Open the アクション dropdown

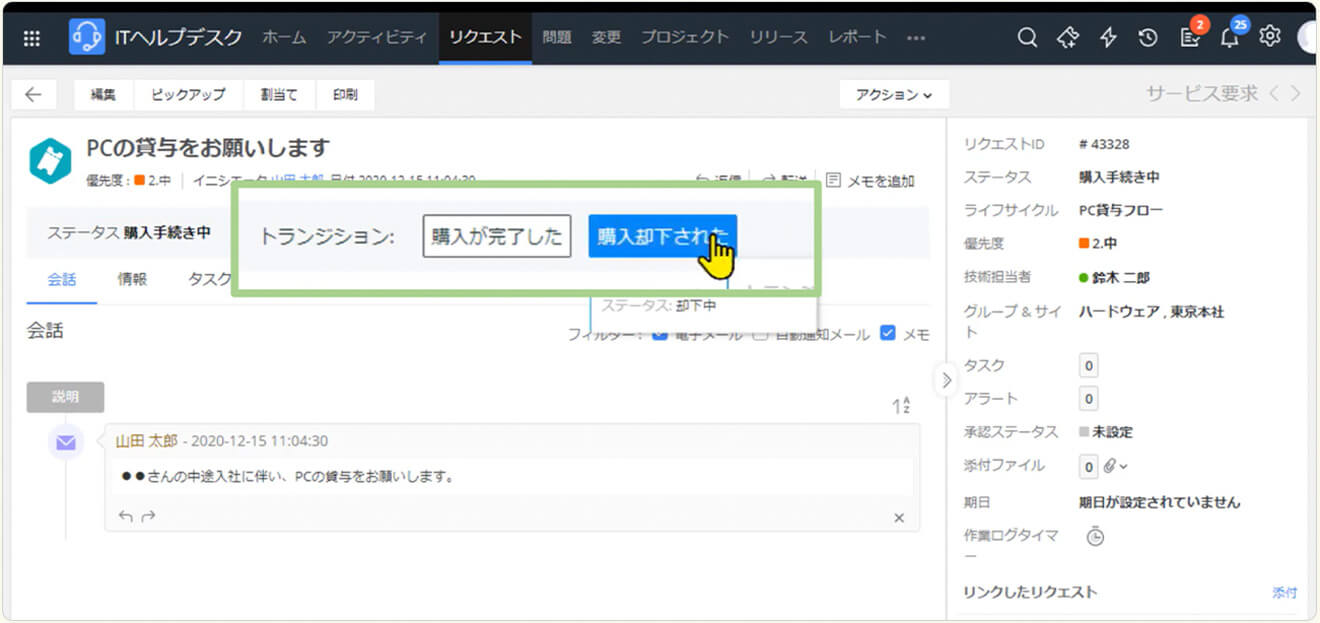(893, 95)
